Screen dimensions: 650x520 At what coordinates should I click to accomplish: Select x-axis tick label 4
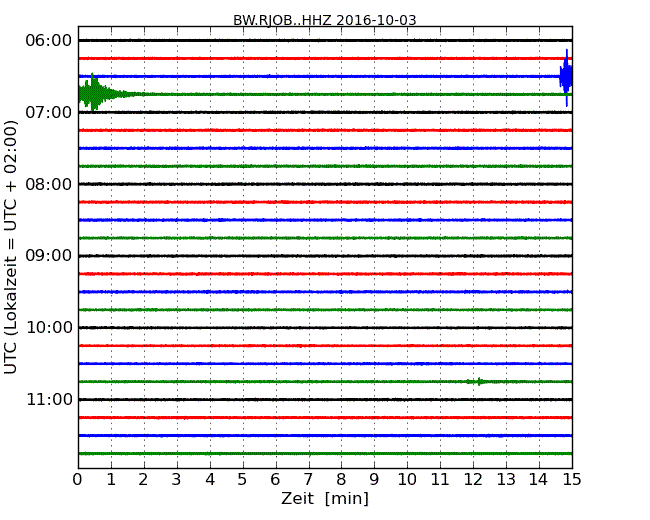coord(210,479)
